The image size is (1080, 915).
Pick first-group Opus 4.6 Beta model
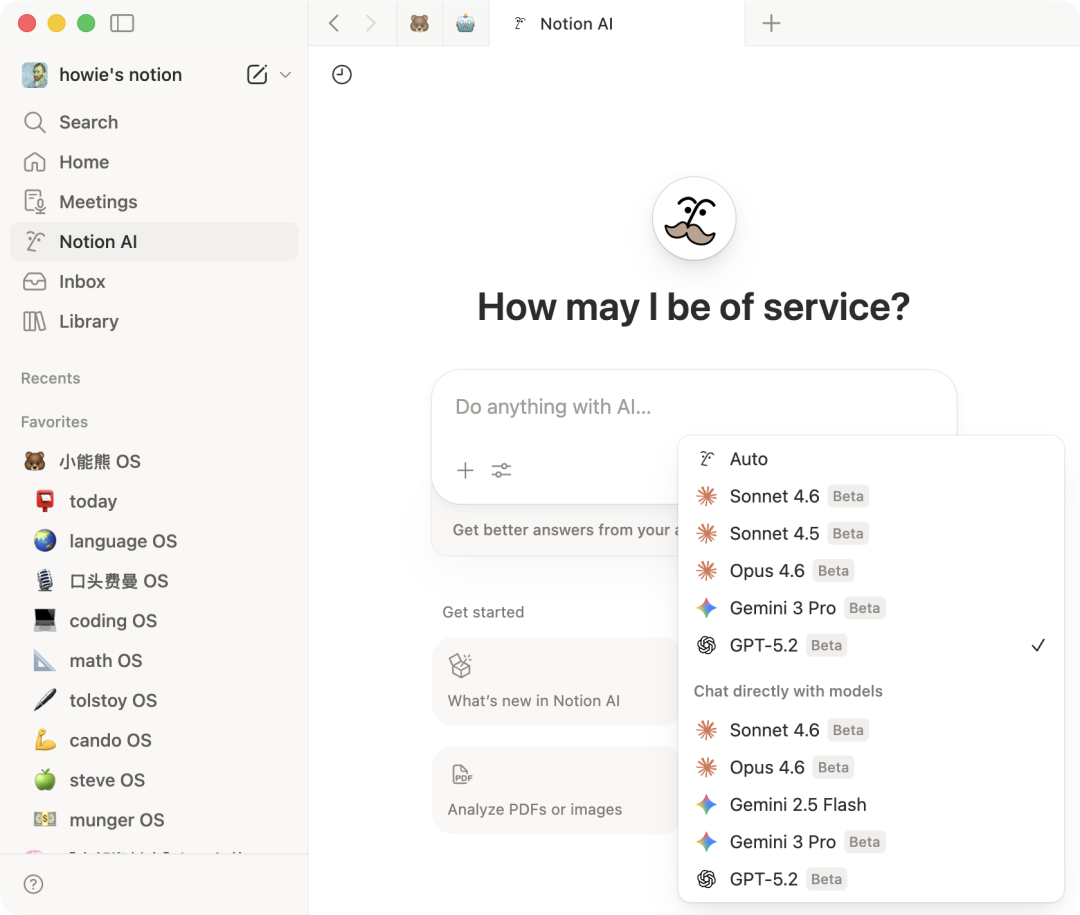[x=871, y=570]
